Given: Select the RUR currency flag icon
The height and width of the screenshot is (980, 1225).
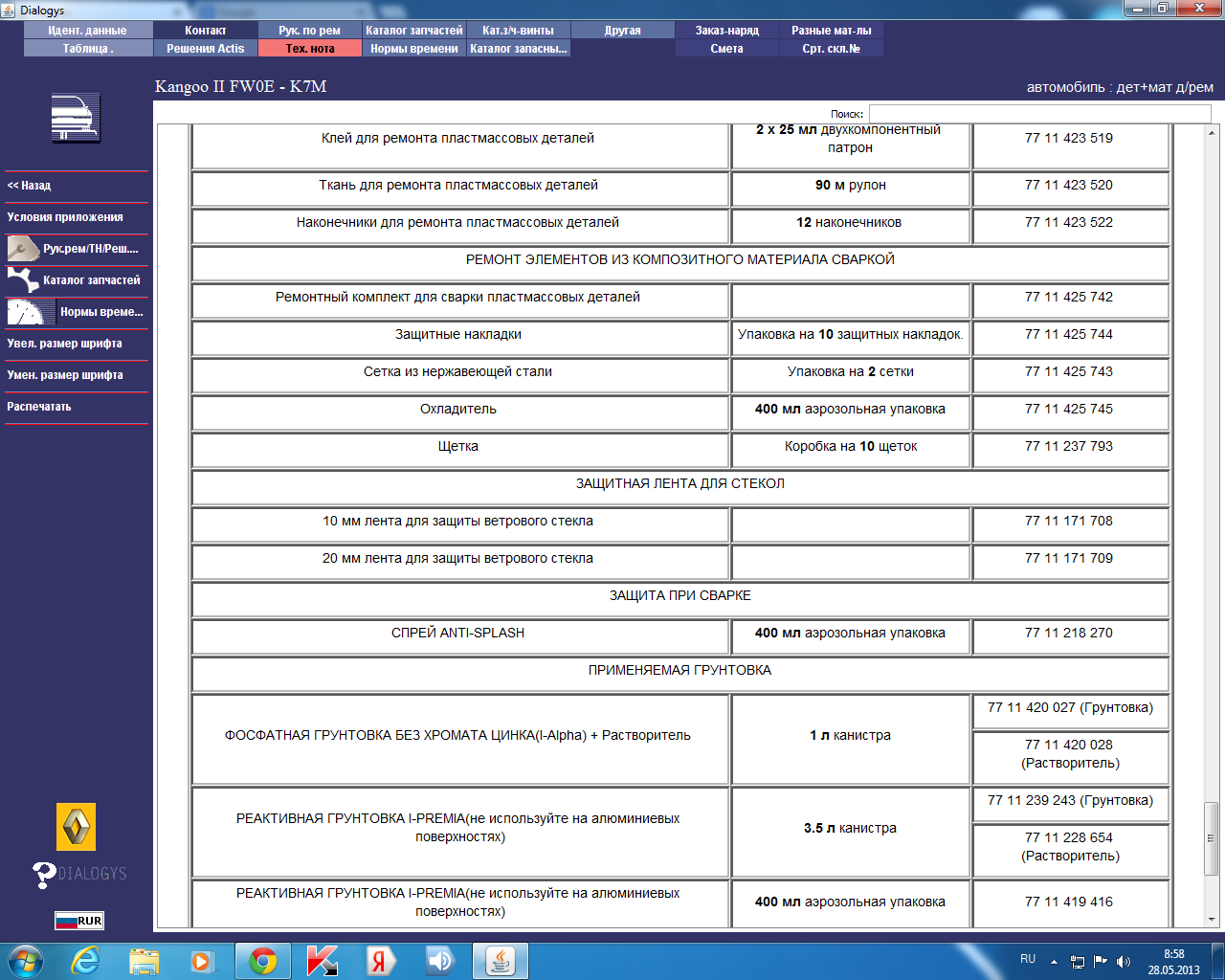Looking at the screenshot, I should (x=78, y=921).
